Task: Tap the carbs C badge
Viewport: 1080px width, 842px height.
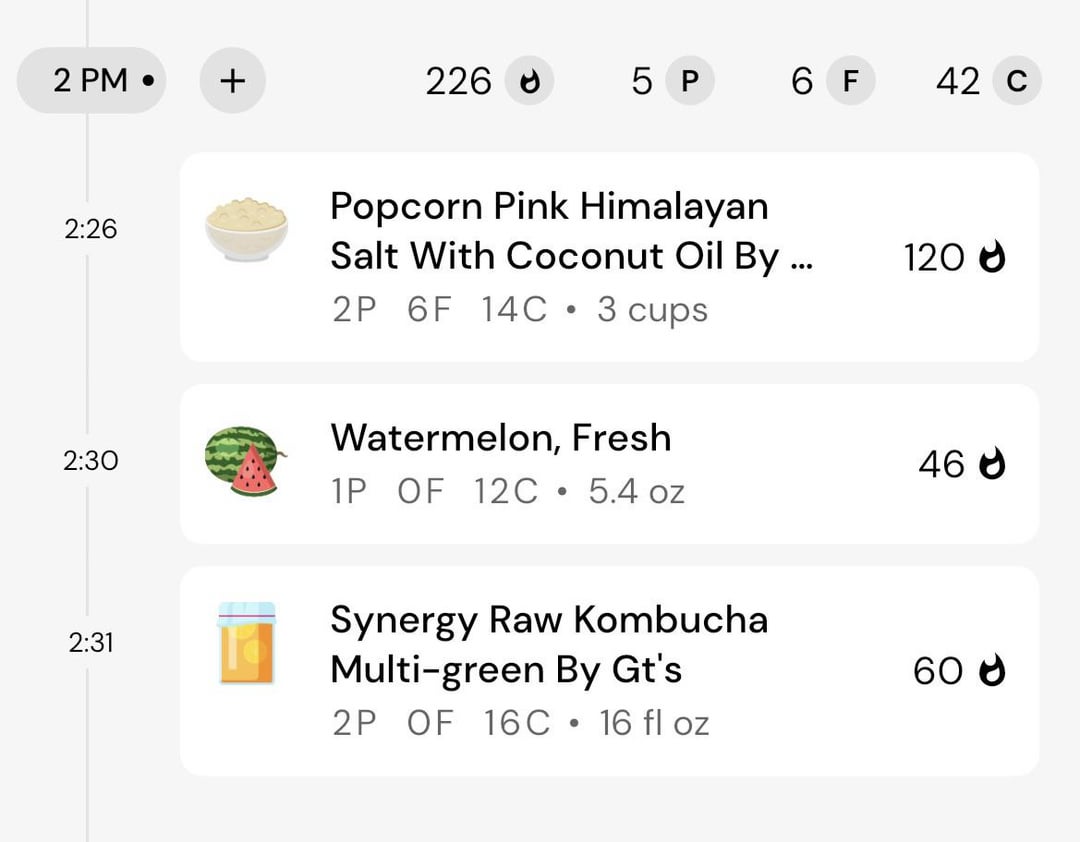Action: (x=1016, y=81)
